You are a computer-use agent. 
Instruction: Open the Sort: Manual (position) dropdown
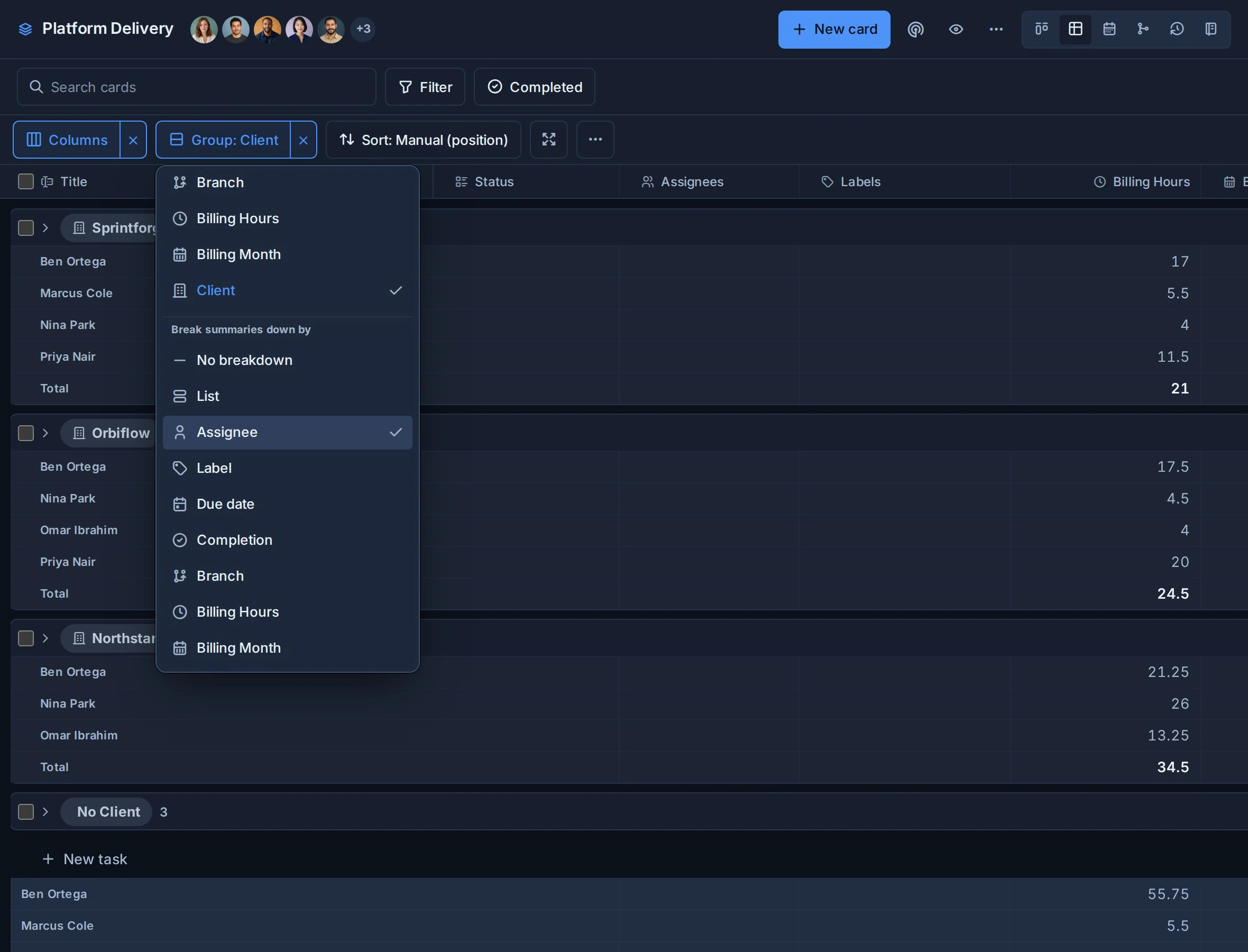tap(423, 140)
